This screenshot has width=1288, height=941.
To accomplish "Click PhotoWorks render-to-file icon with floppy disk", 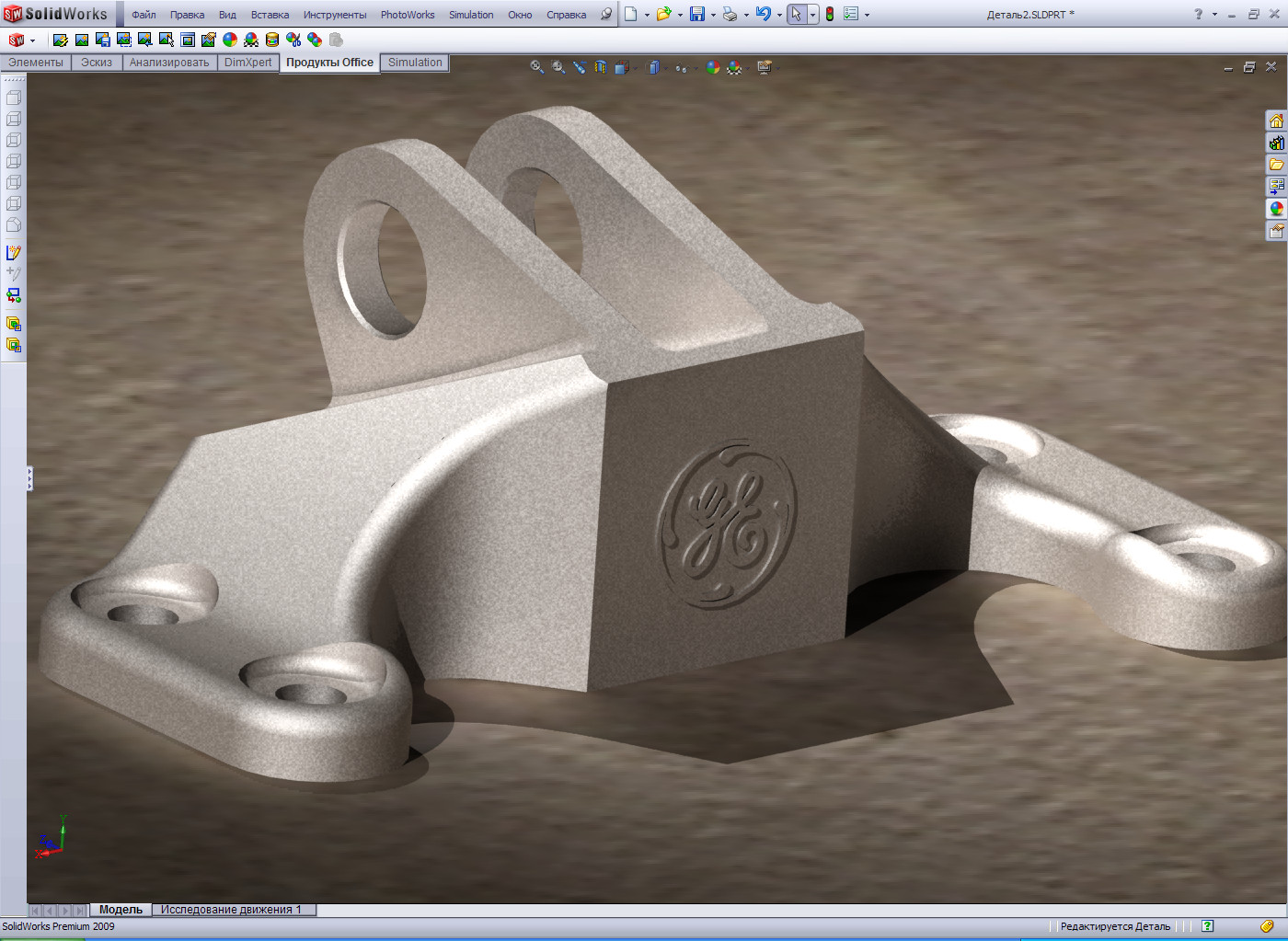I will 103,40.
